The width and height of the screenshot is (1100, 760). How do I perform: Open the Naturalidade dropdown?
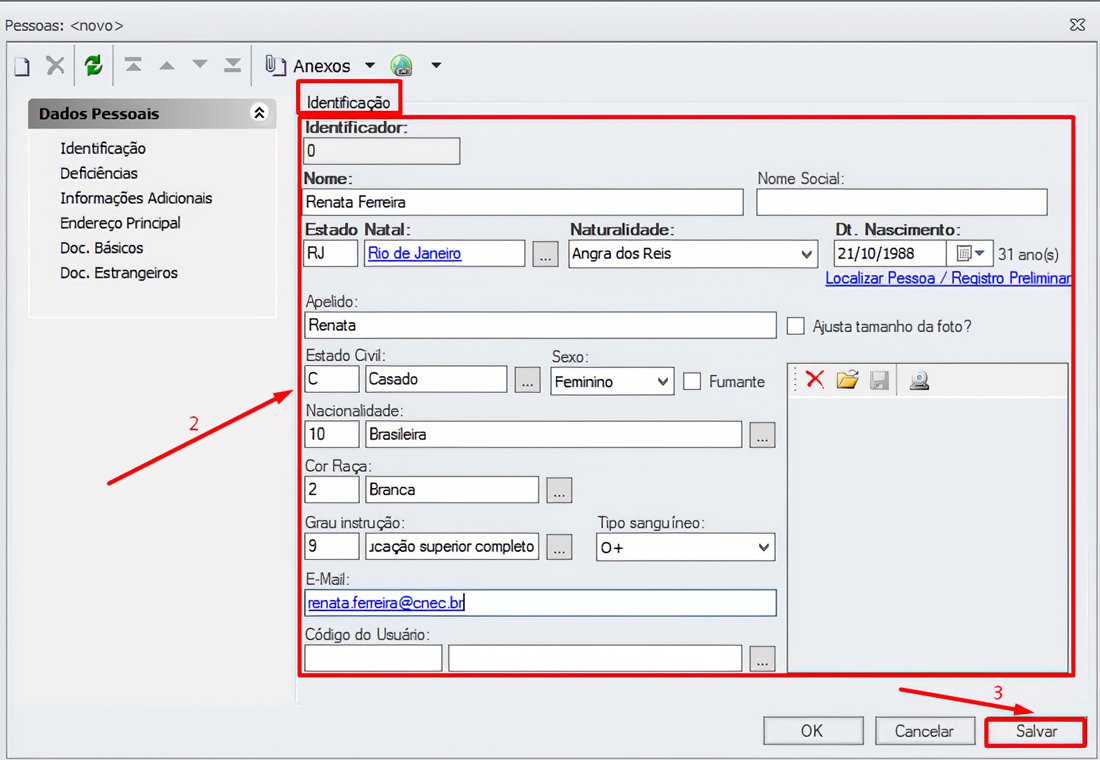click(x=807, y=254)
